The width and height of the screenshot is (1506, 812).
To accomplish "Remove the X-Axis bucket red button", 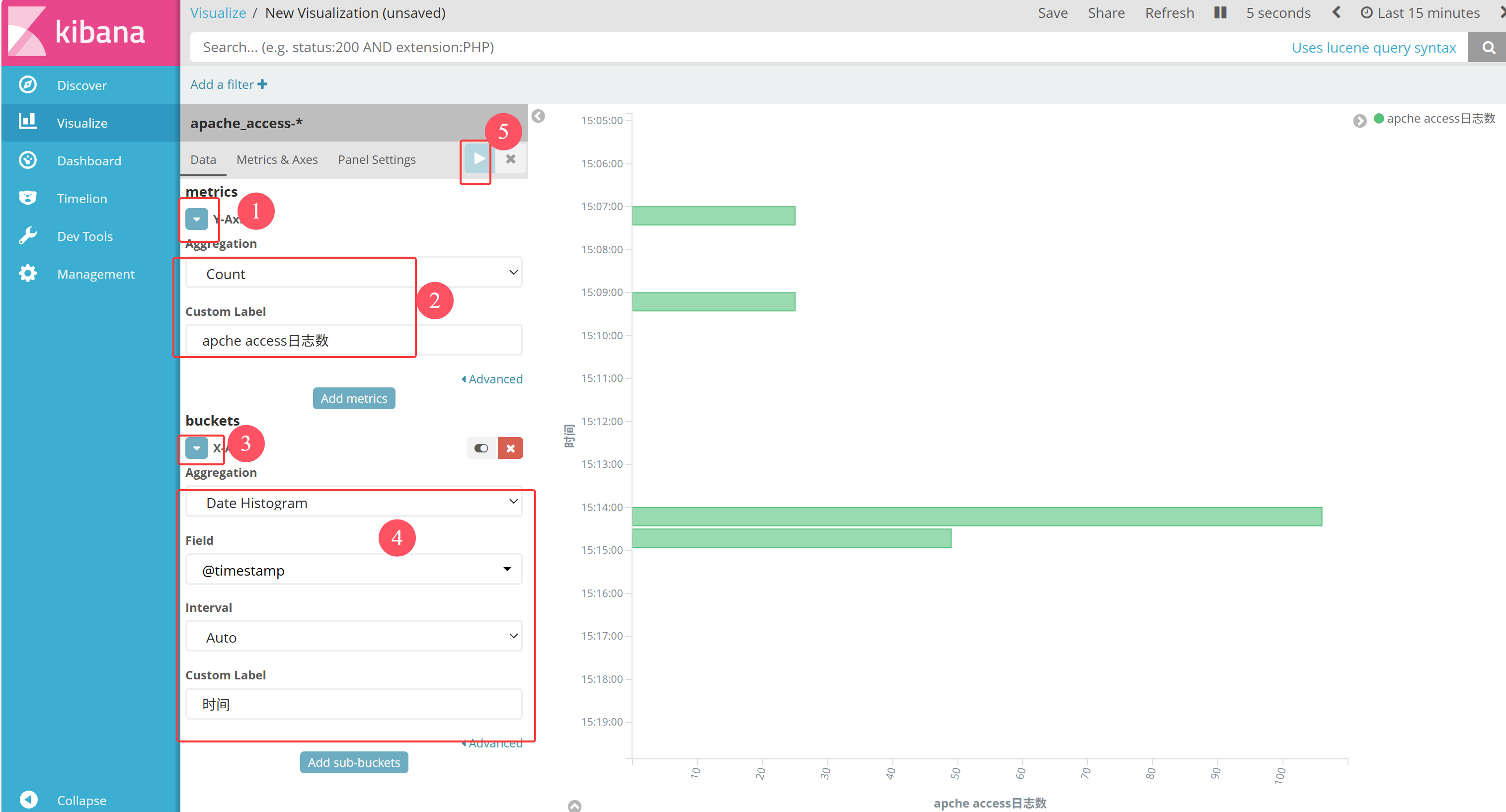I will tap(510, 448).
